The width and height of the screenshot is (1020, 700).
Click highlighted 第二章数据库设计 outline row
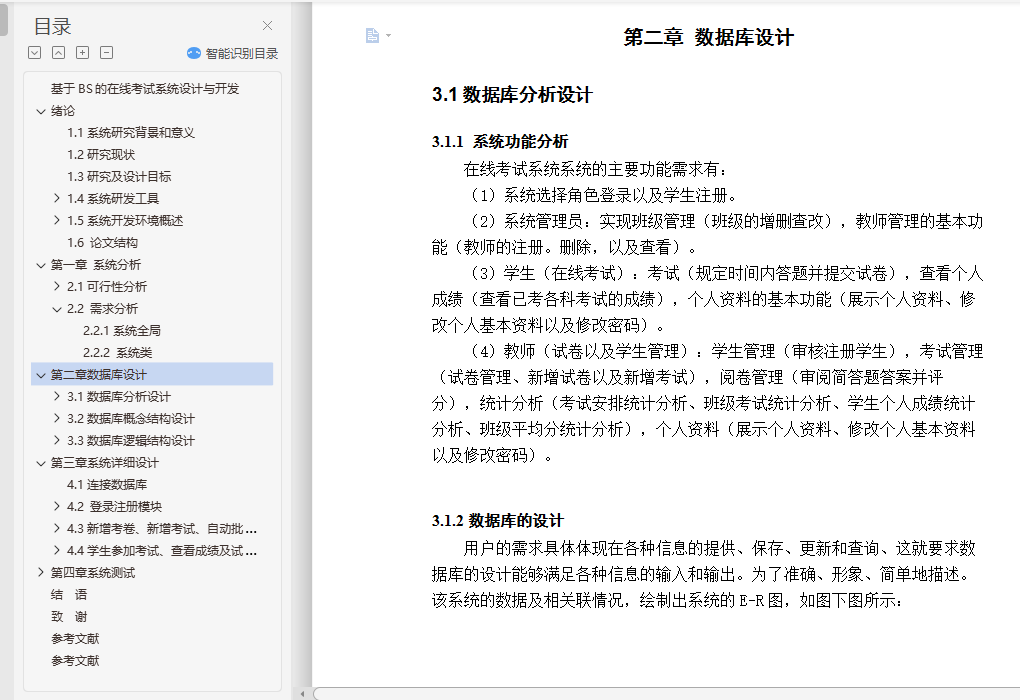coord(152,374)
